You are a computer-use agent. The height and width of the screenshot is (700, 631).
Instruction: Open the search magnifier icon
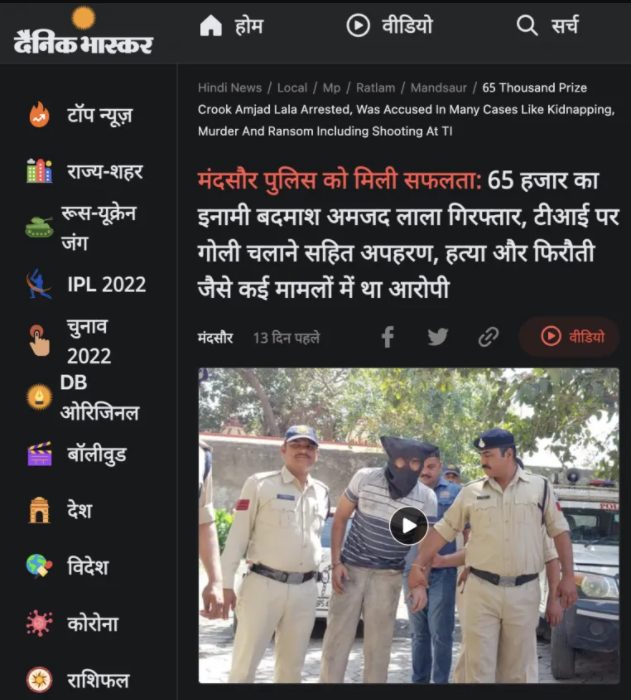527,25
